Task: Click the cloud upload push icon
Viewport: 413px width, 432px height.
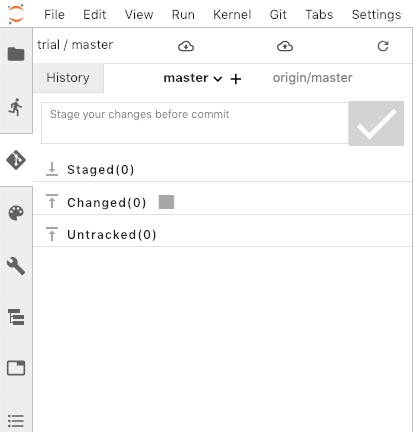Action: tap(285, 46)
